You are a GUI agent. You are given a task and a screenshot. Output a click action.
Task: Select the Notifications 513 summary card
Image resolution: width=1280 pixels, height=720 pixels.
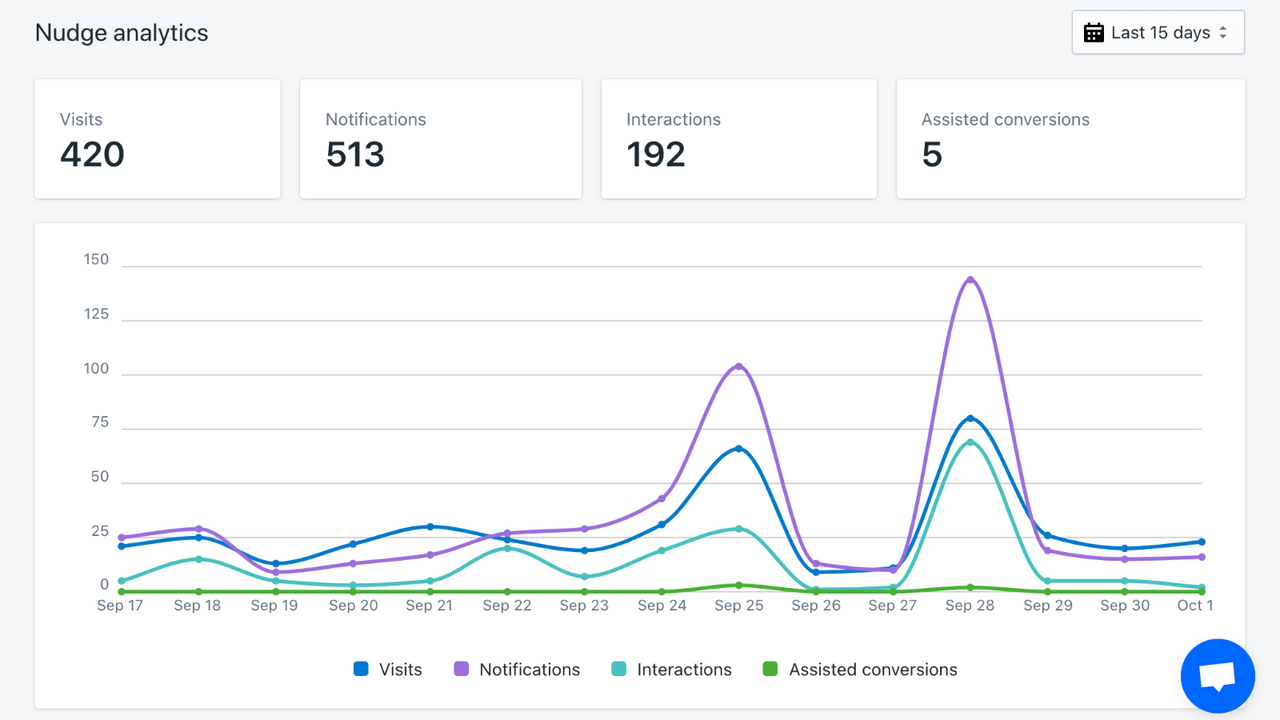point(441,139)
